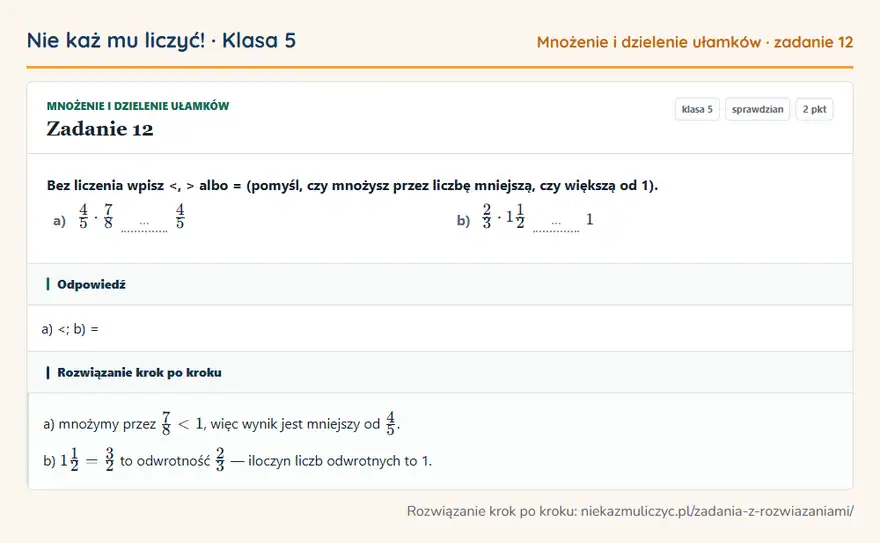Screen dimensions: 880x543
Task: Click the 'Odpowiedź' section heading
Action: [x=91, y=284]
